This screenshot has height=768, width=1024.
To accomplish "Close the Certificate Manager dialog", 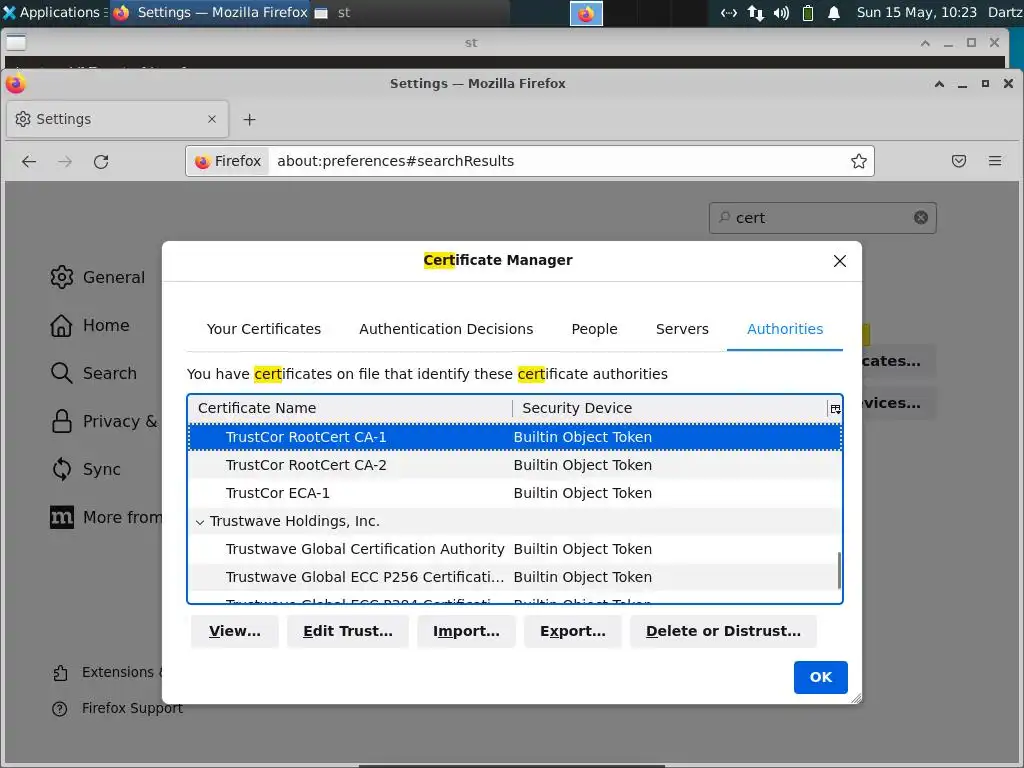I will pyautogui.click(x=839, y=261).
